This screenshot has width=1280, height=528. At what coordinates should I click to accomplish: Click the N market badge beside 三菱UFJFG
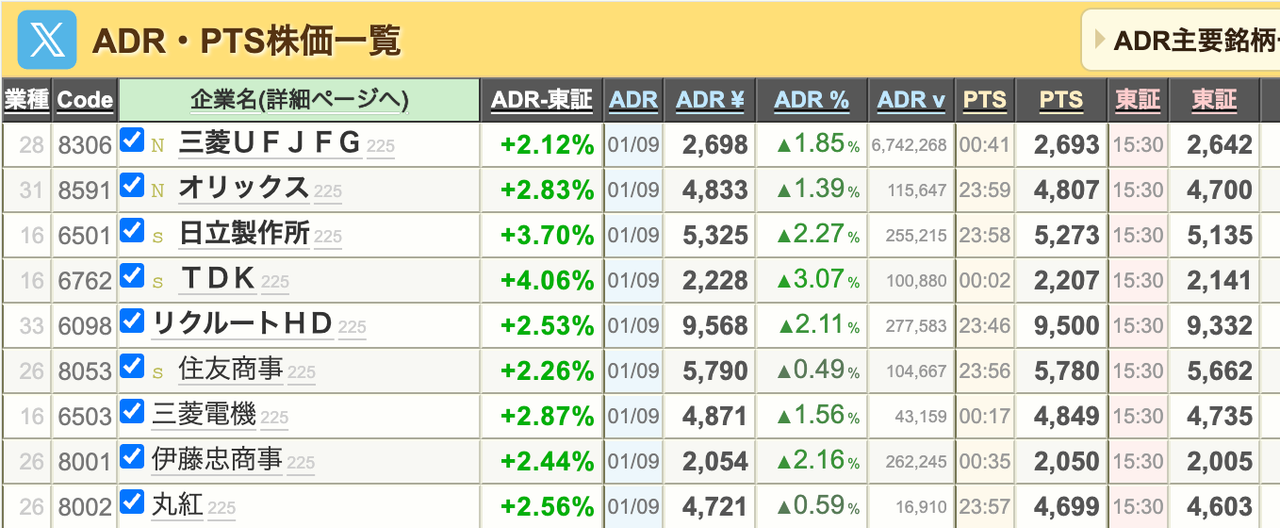click(x=157, y=145)
